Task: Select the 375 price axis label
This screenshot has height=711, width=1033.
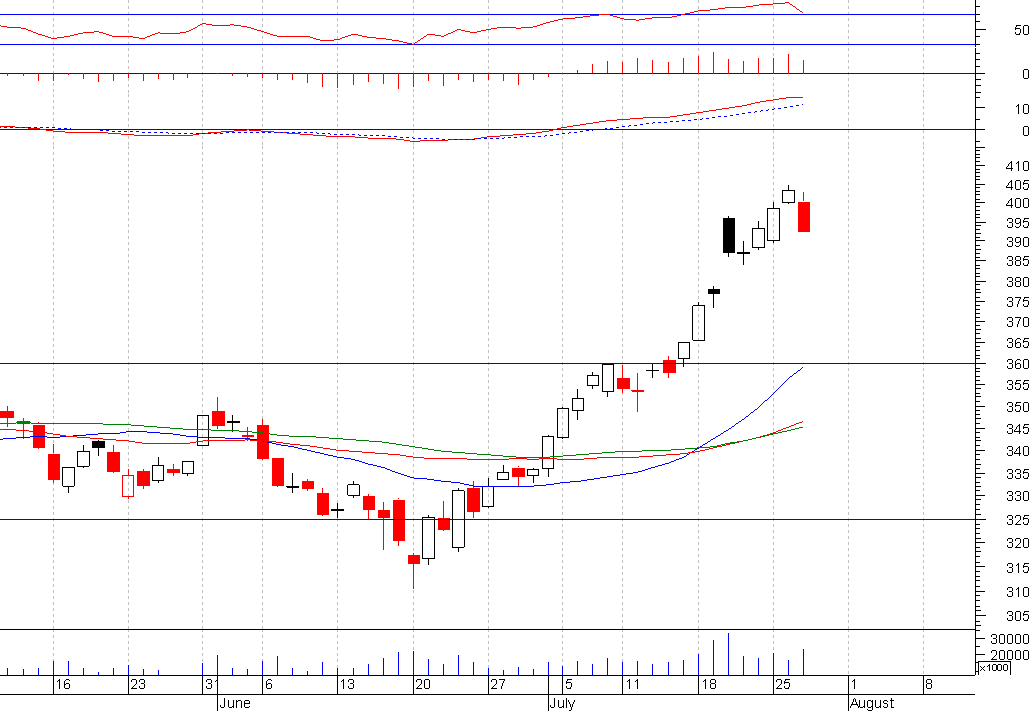Action: click(x=1018, y=302)
